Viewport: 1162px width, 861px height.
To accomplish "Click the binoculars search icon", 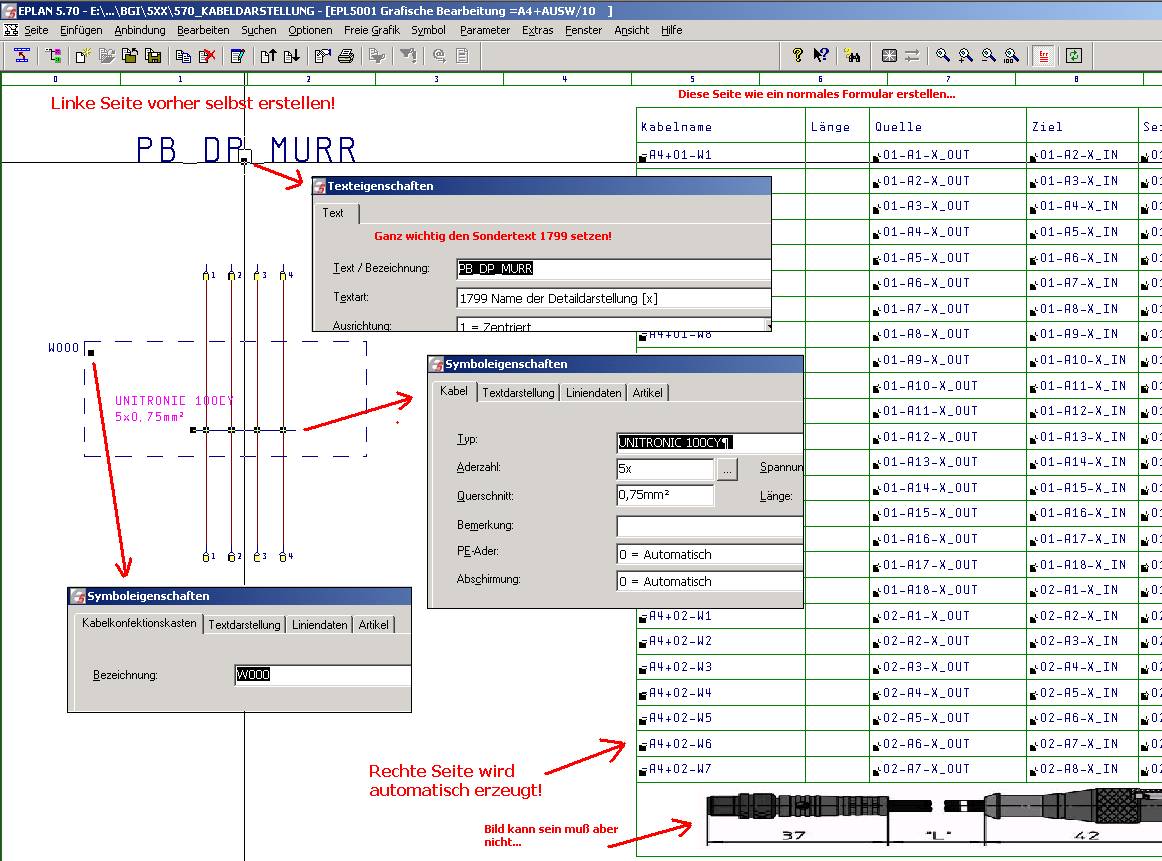I will tap(852, 56).
